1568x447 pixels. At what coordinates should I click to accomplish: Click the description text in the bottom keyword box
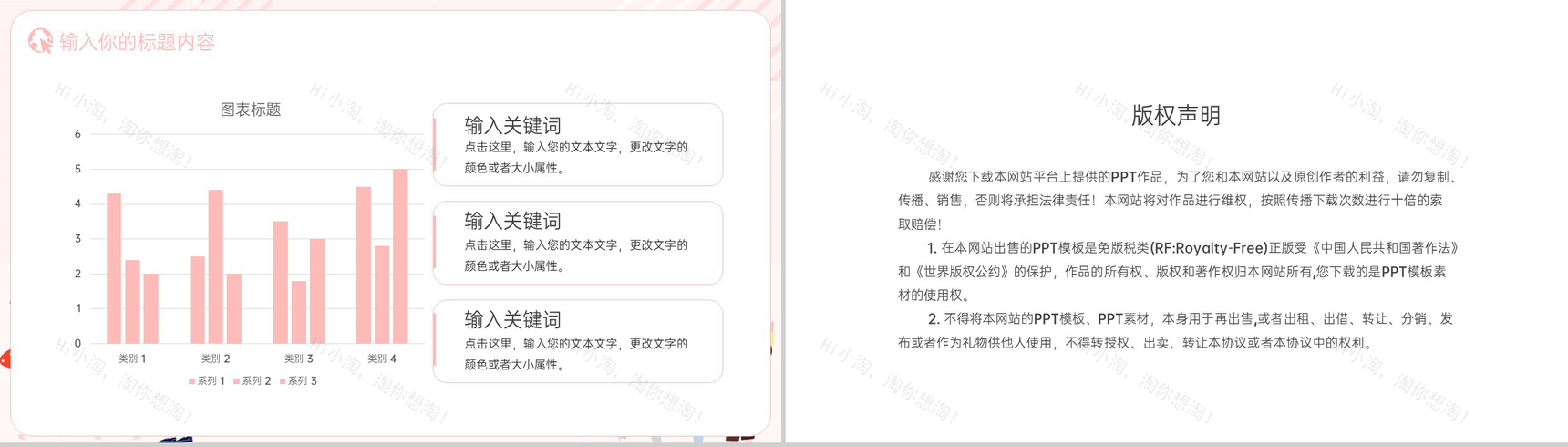pyautogui.click(x=576, y=354)
